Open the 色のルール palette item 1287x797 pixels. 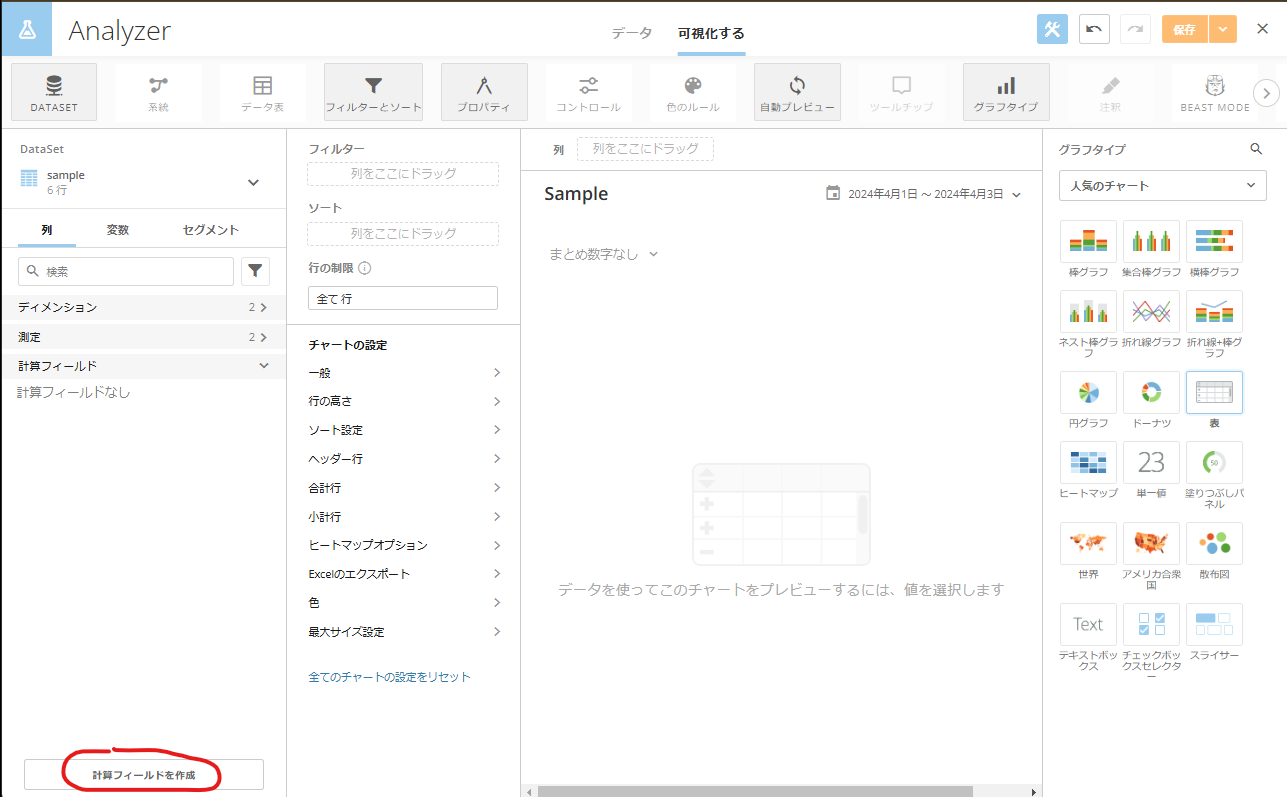(x=693, y=92)
